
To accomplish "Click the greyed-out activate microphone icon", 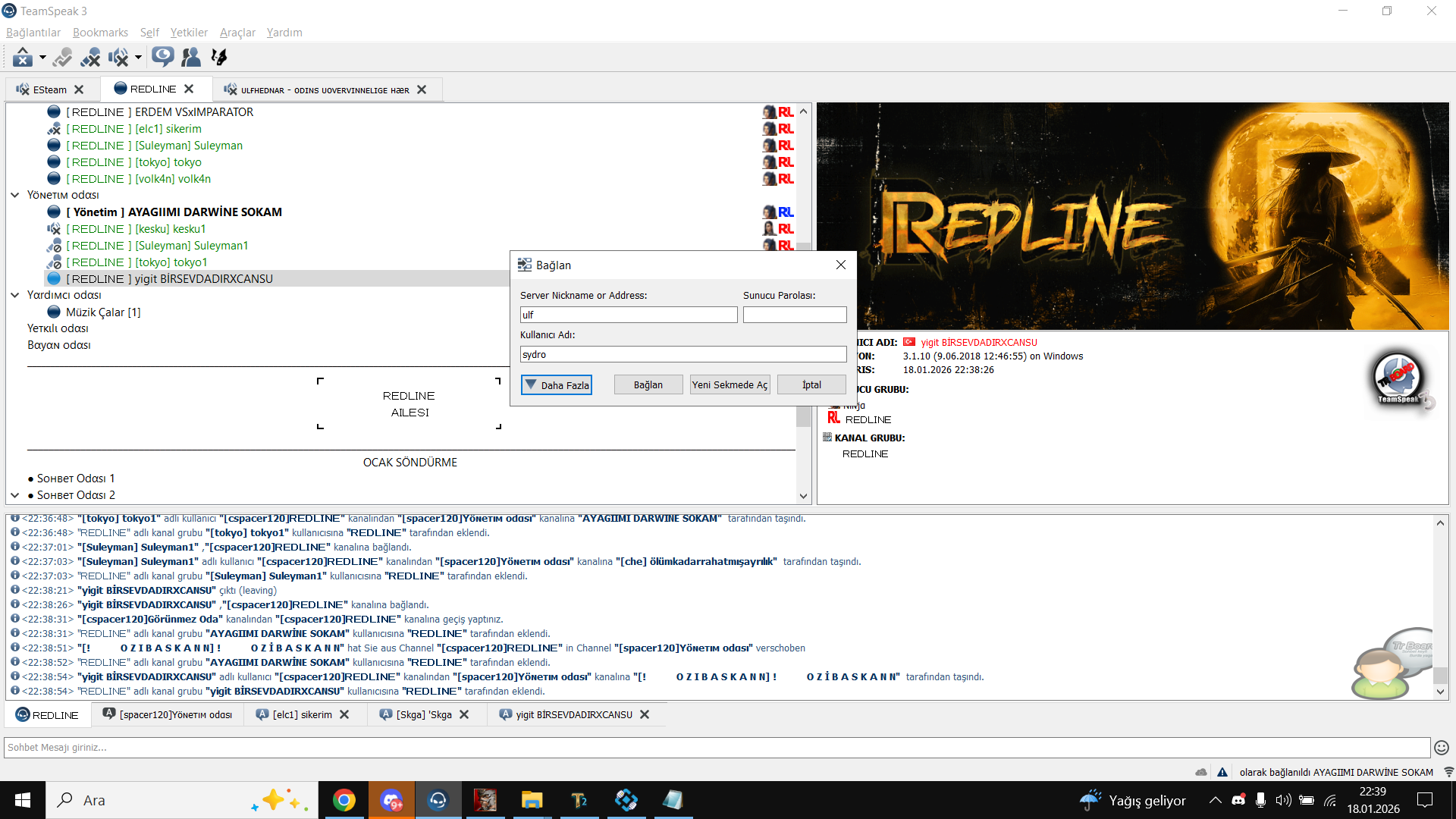I will point(63,57).
